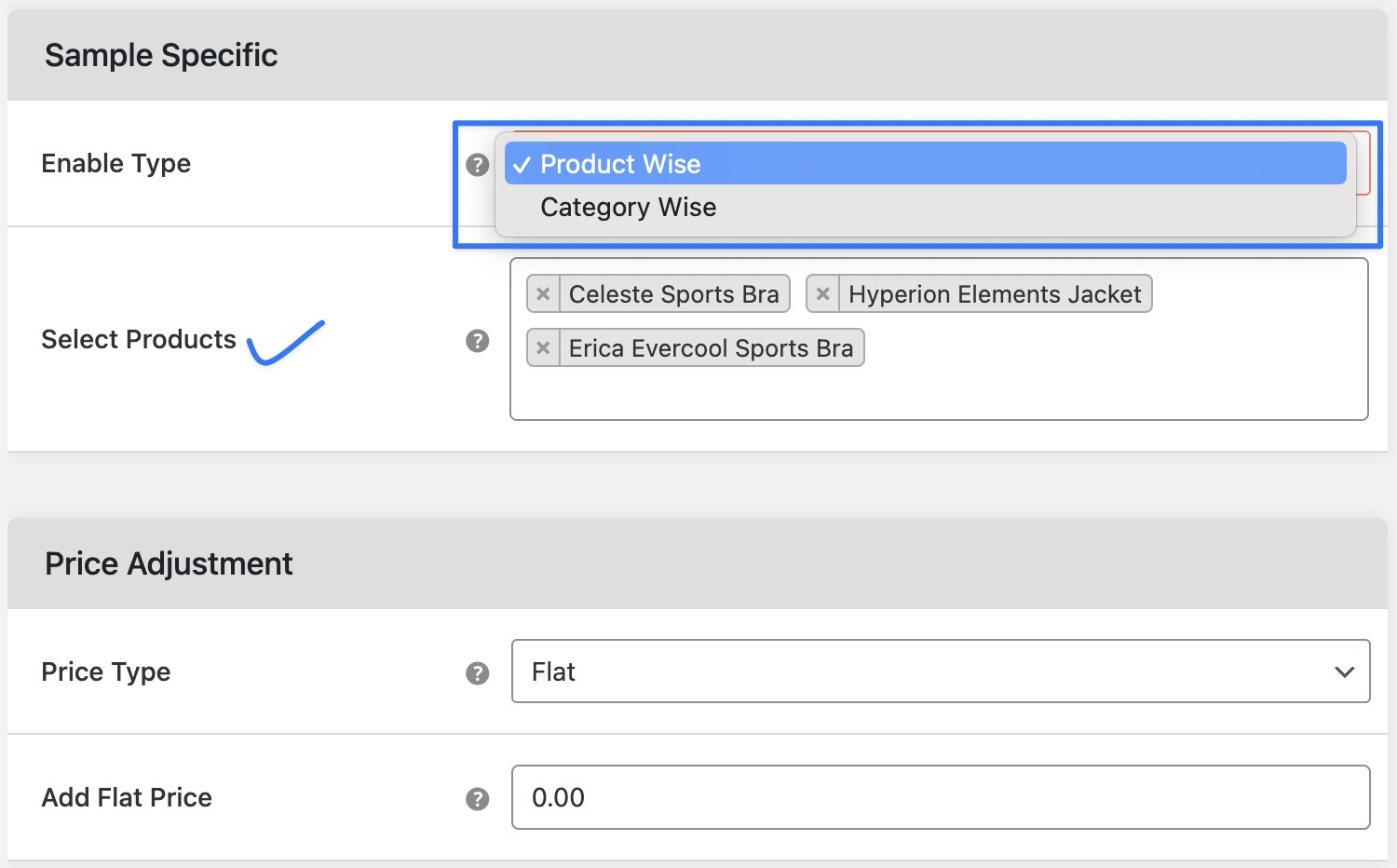Select the Hyperion Elements Jacket chip label

pos(994,293)
